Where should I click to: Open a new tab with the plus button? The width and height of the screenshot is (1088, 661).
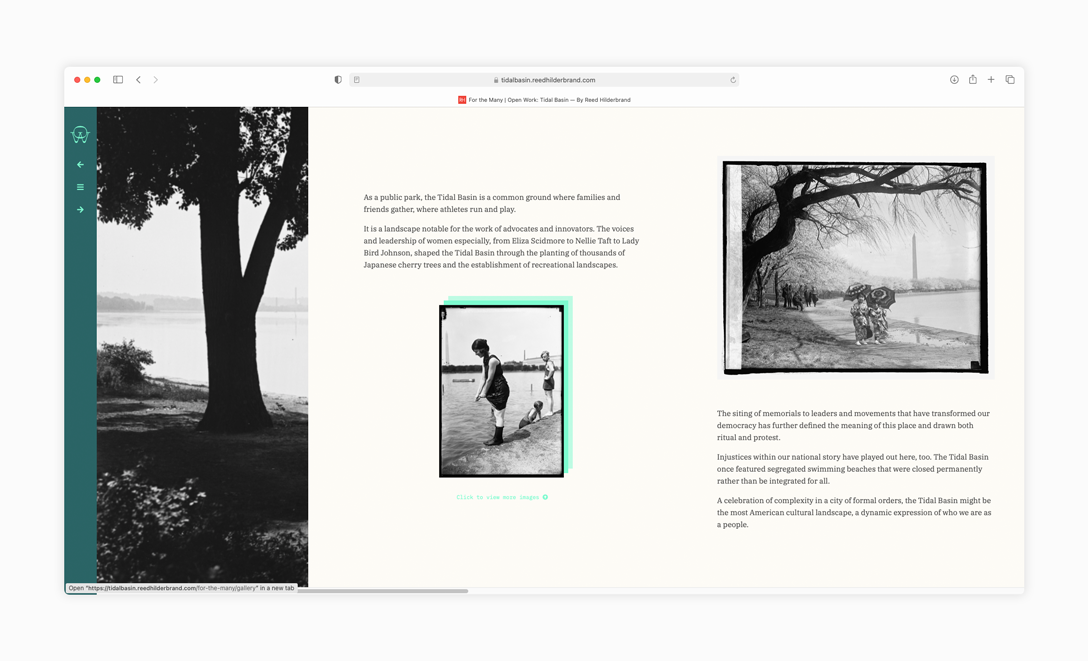991,79
